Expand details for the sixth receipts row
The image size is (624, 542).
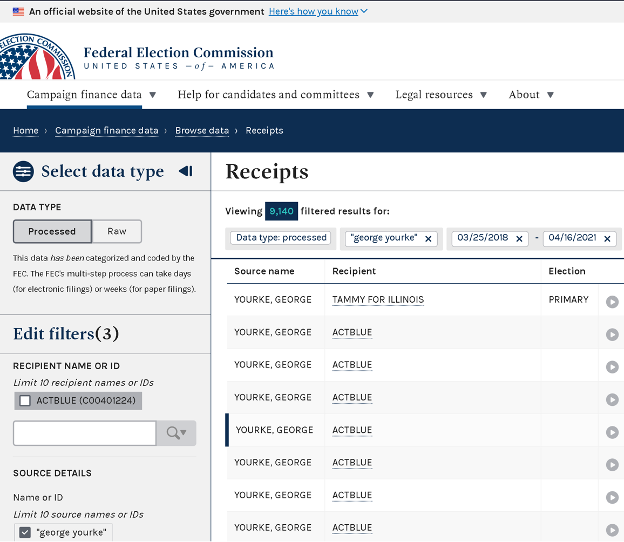(x=612, y=465)
